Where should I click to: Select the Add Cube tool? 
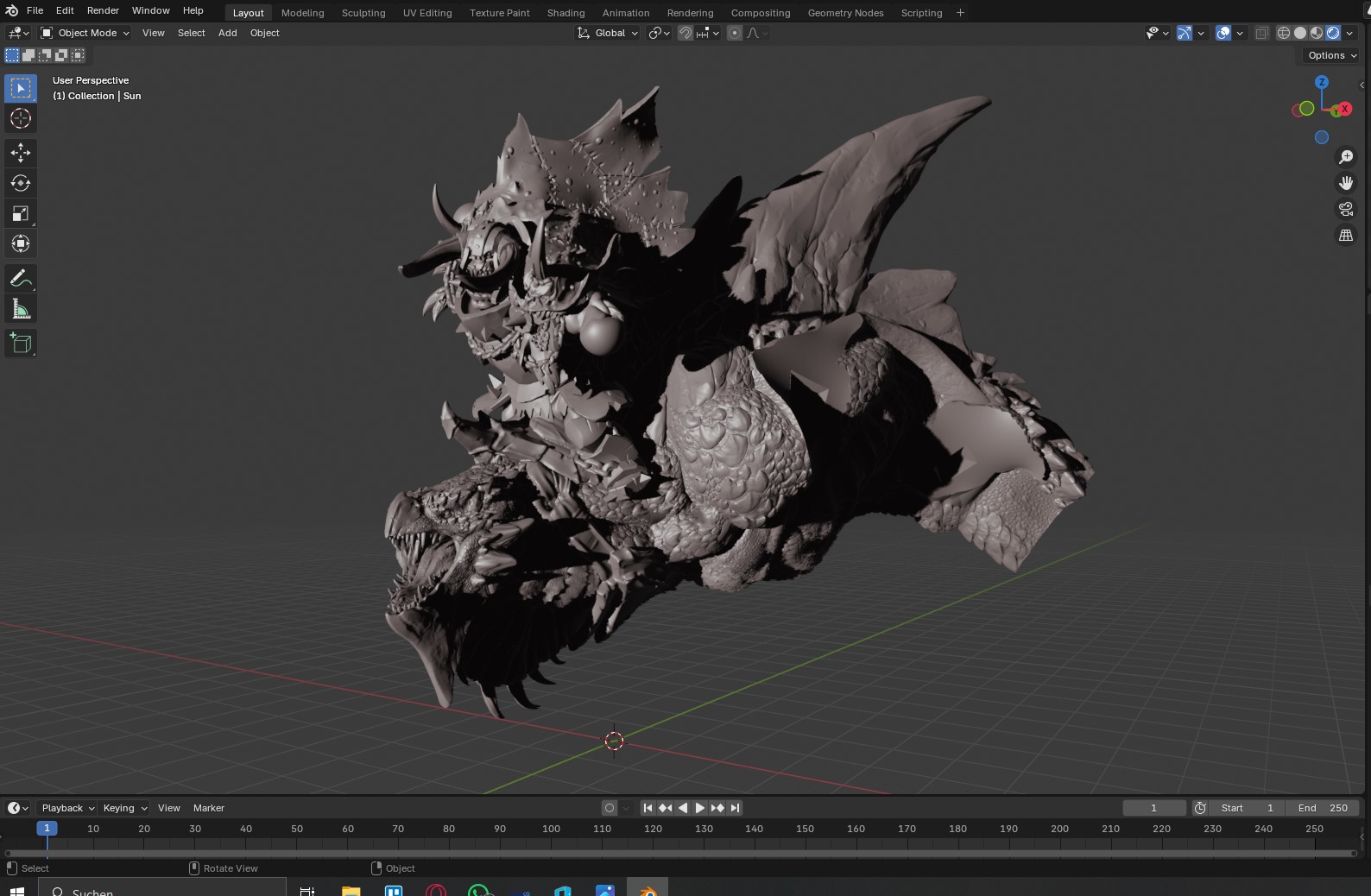[x=21, y=344]
